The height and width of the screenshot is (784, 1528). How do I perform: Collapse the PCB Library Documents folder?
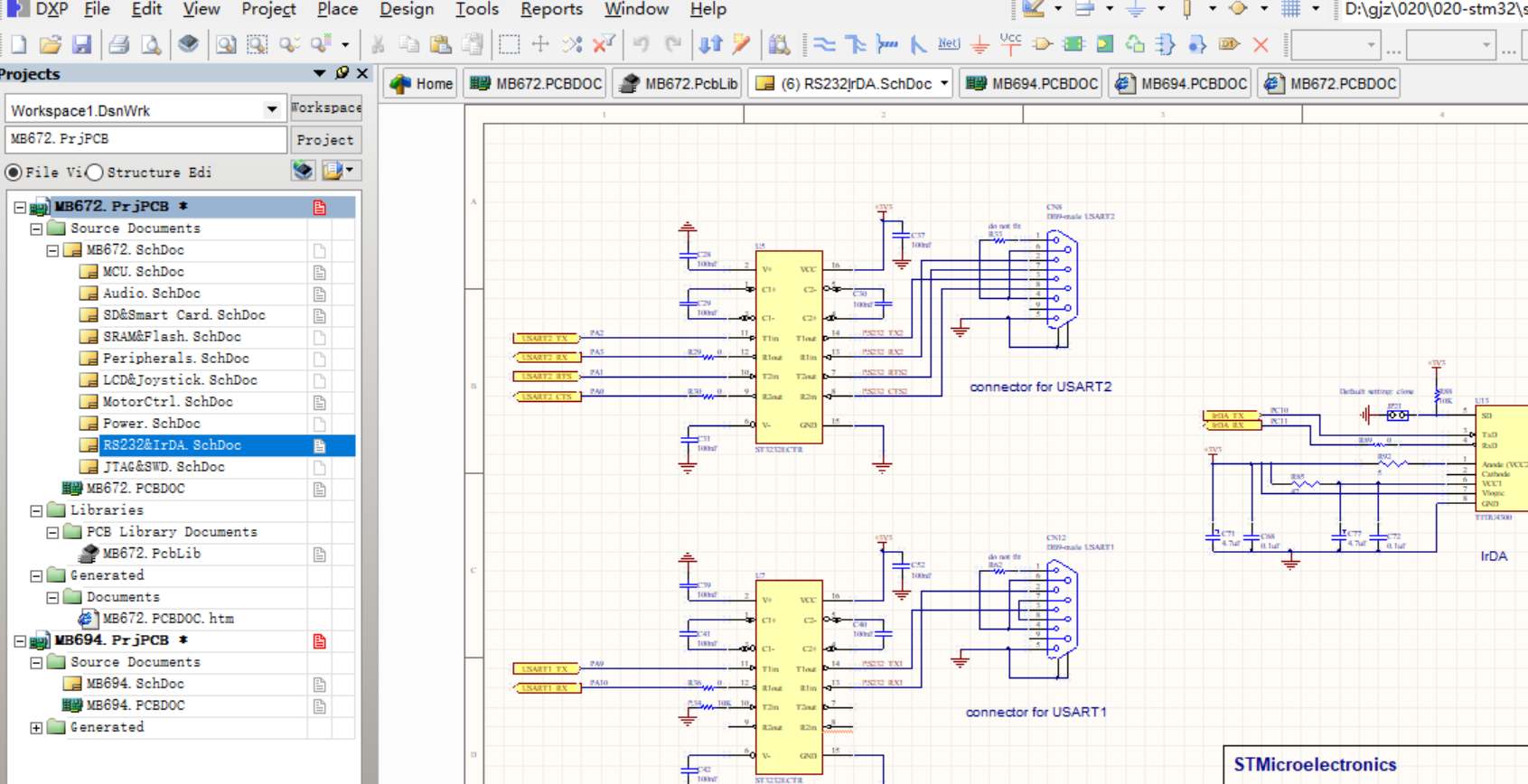click(x=52, y=532)
